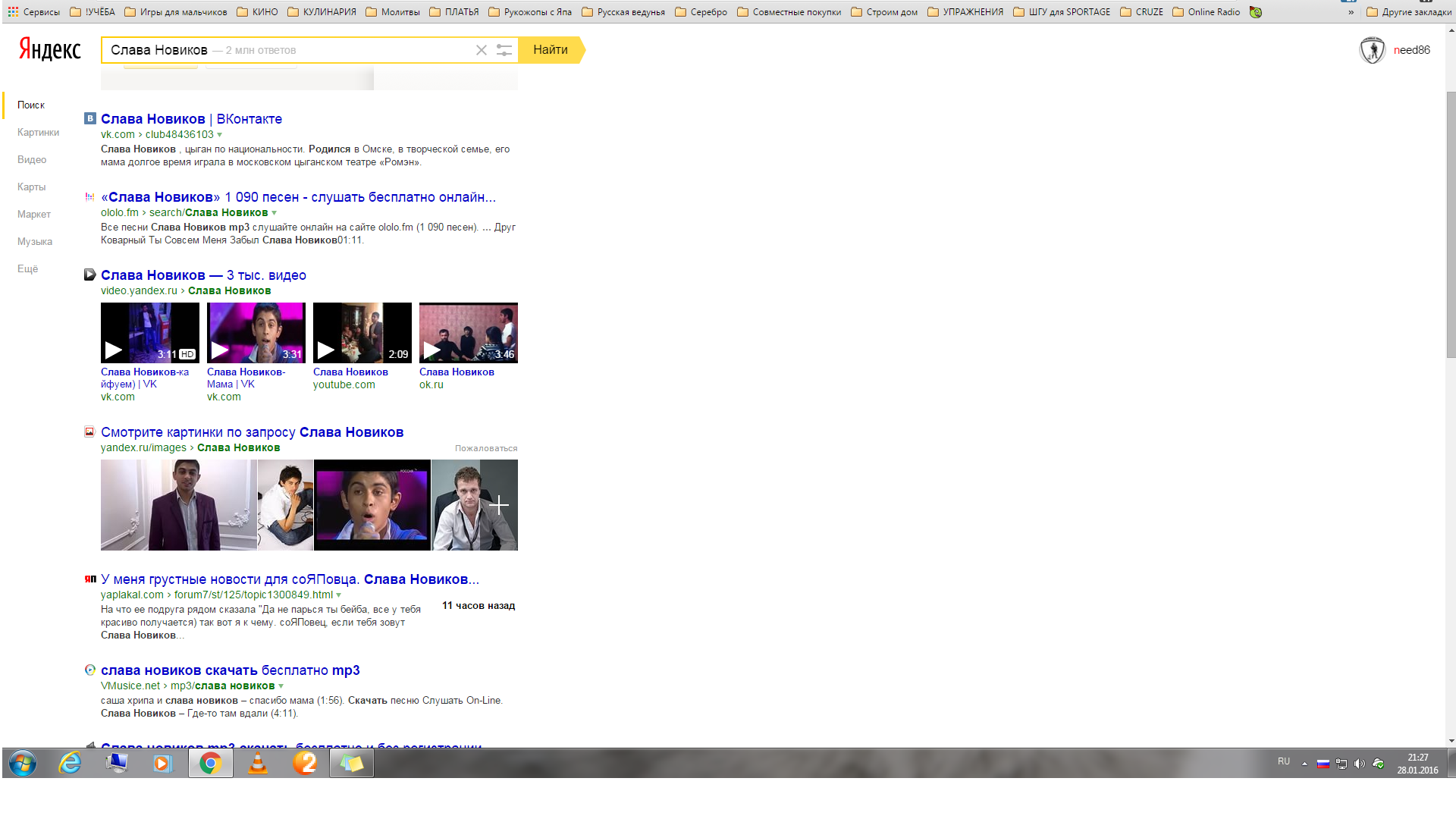Open the ШГУ для SPORTAGE bookmark folder
The height and width of the screenshot is (819, 1456).
pos(1062,12)
